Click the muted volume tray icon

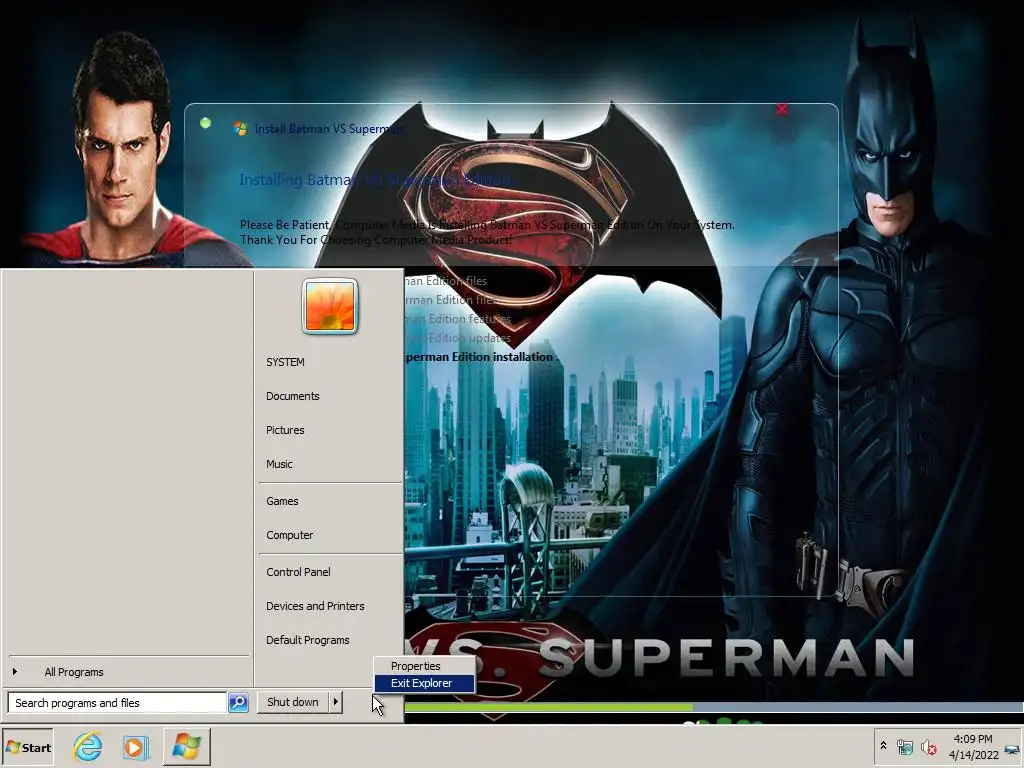(x=928, y=747)
